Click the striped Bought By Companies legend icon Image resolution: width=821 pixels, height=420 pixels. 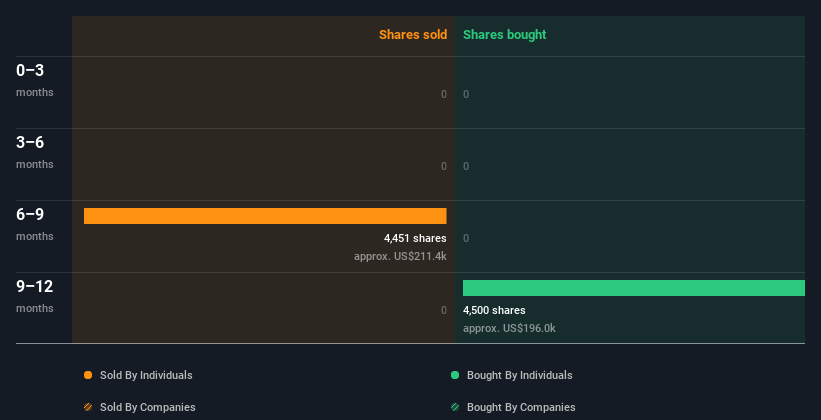pyautogui.click(x=455, y=407)
